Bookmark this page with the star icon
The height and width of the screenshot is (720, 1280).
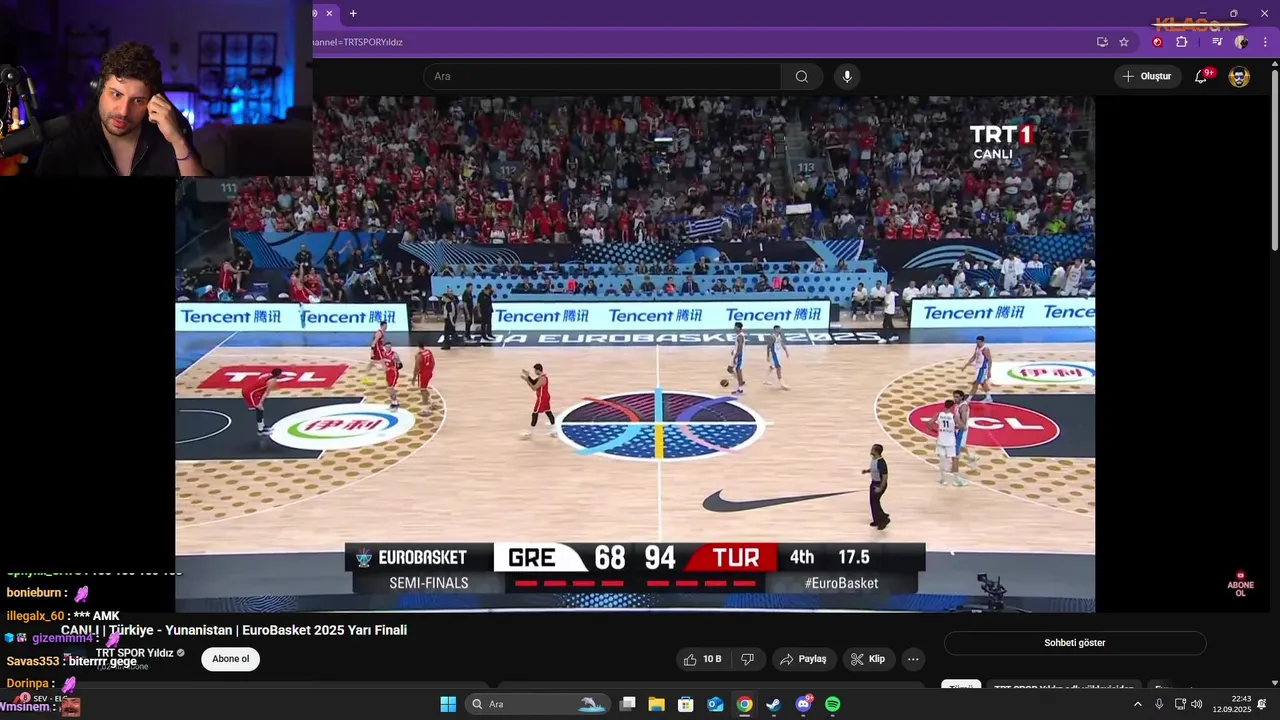pyautogui.click(x=1124, y=42)
